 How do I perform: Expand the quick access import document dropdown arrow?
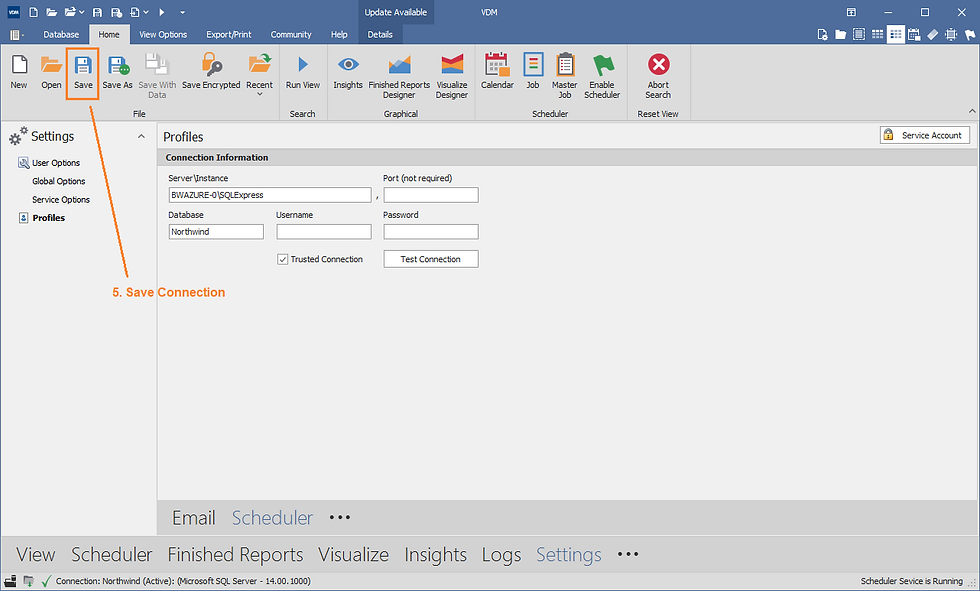146,12
